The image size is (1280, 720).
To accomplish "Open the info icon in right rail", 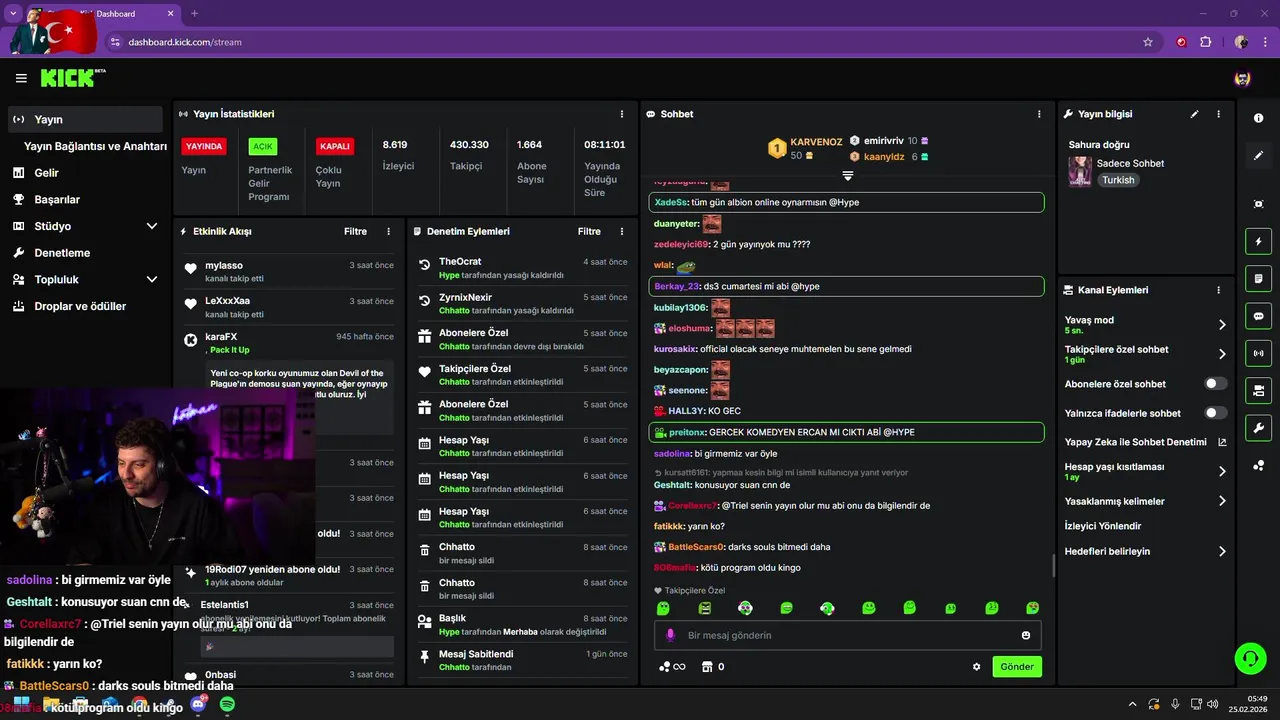I will pos(1258,118).
